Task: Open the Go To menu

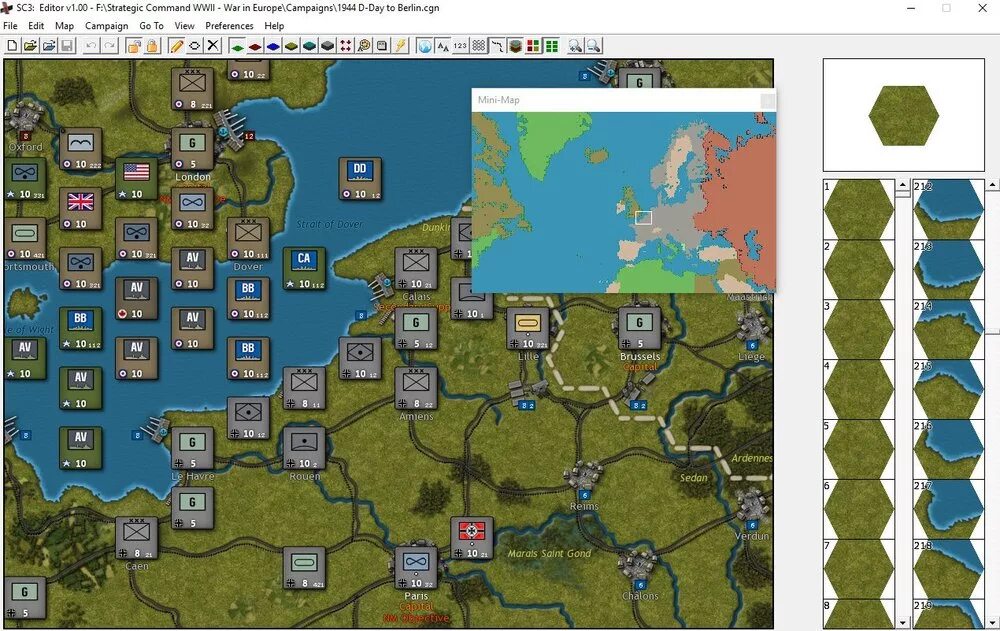Action: [151, 25]
